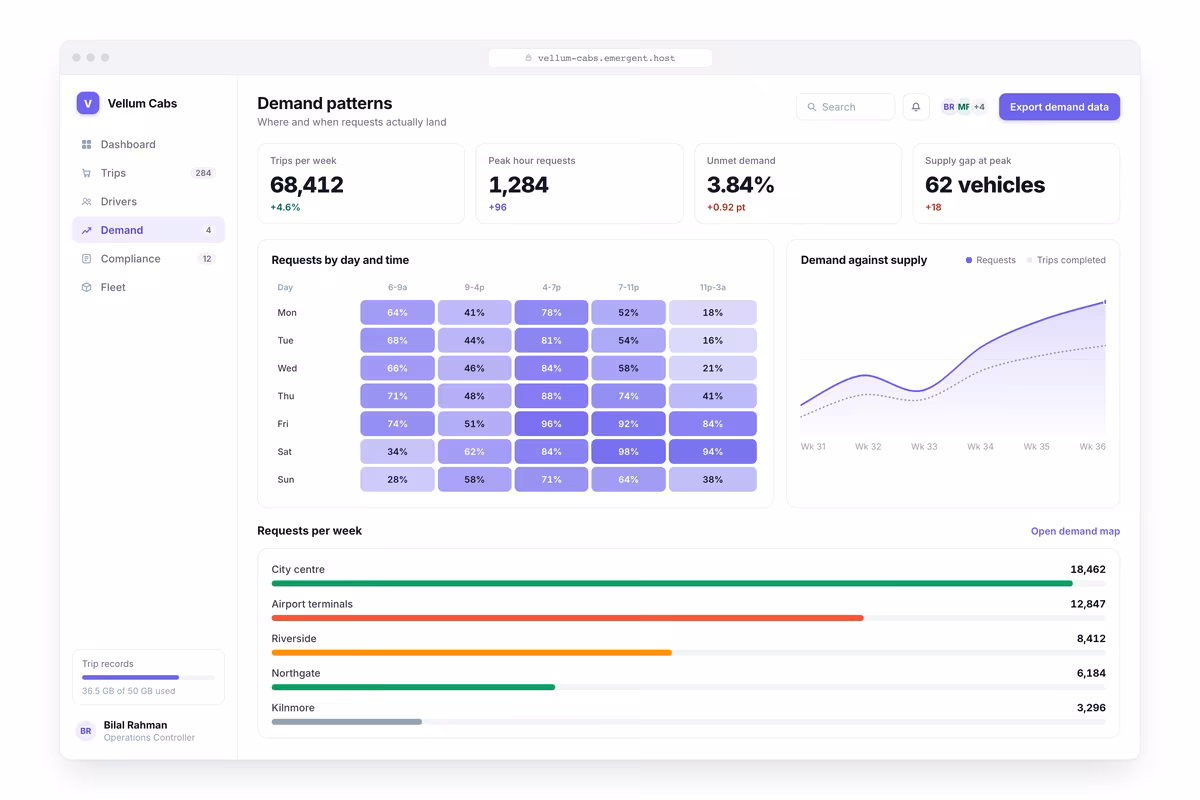Click Bilal Rahman's BR avatar in sidebar
The width and height of the screenshot is (1200, 800).
tap(86, 731)
